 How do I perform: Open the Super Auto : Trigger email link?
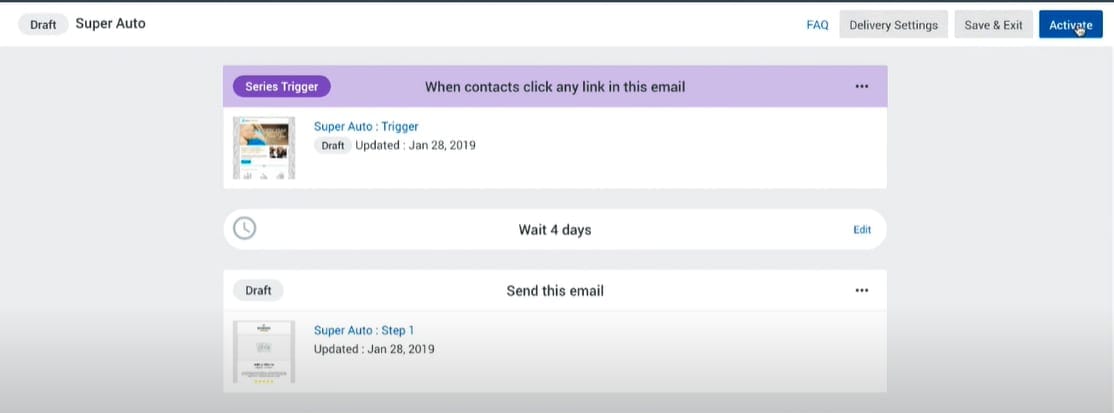tap(366, 126)
